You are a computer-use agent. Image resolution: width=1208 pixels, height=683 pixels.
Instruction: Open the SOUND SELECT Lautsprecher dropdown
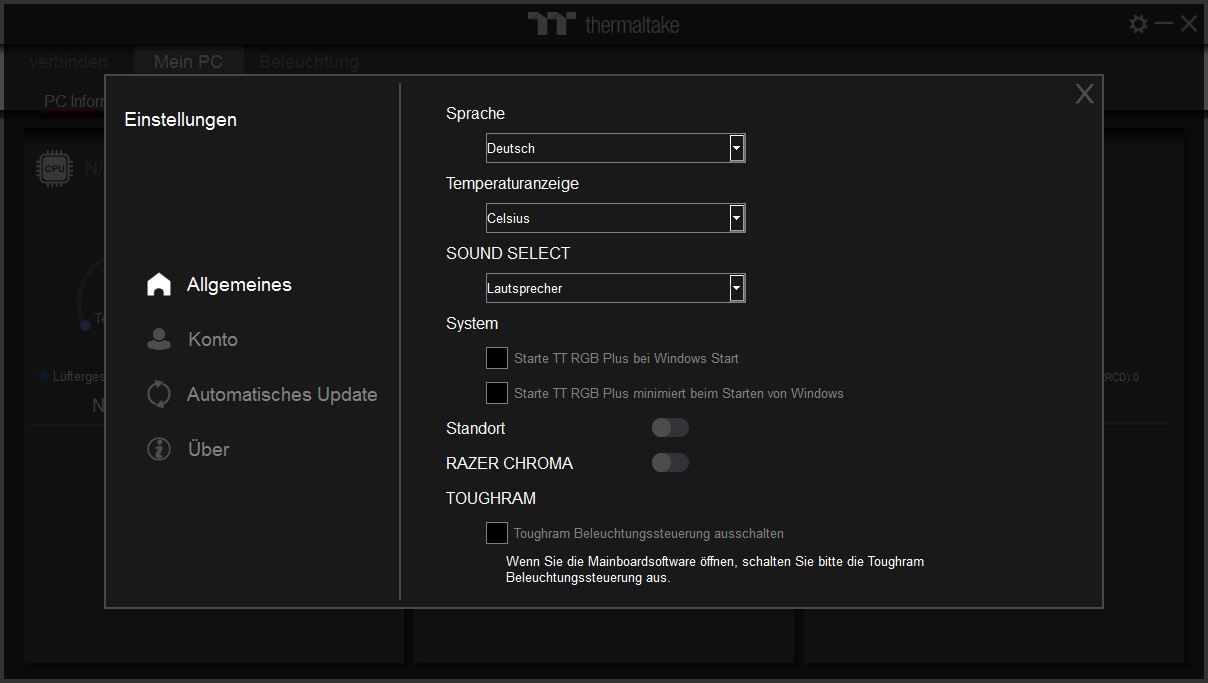616,288
